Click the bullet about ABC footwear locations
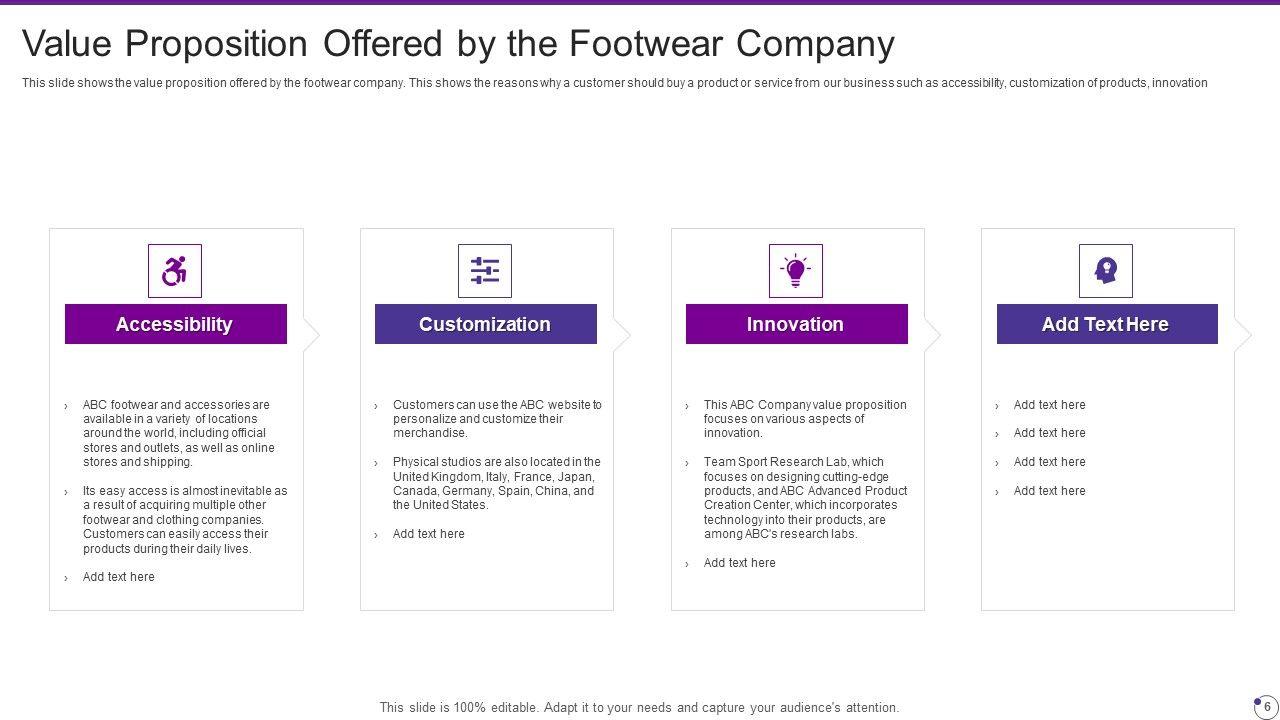Image resolution: width=1280 pixels, height=720 pixels. click(x=178, y=433)
